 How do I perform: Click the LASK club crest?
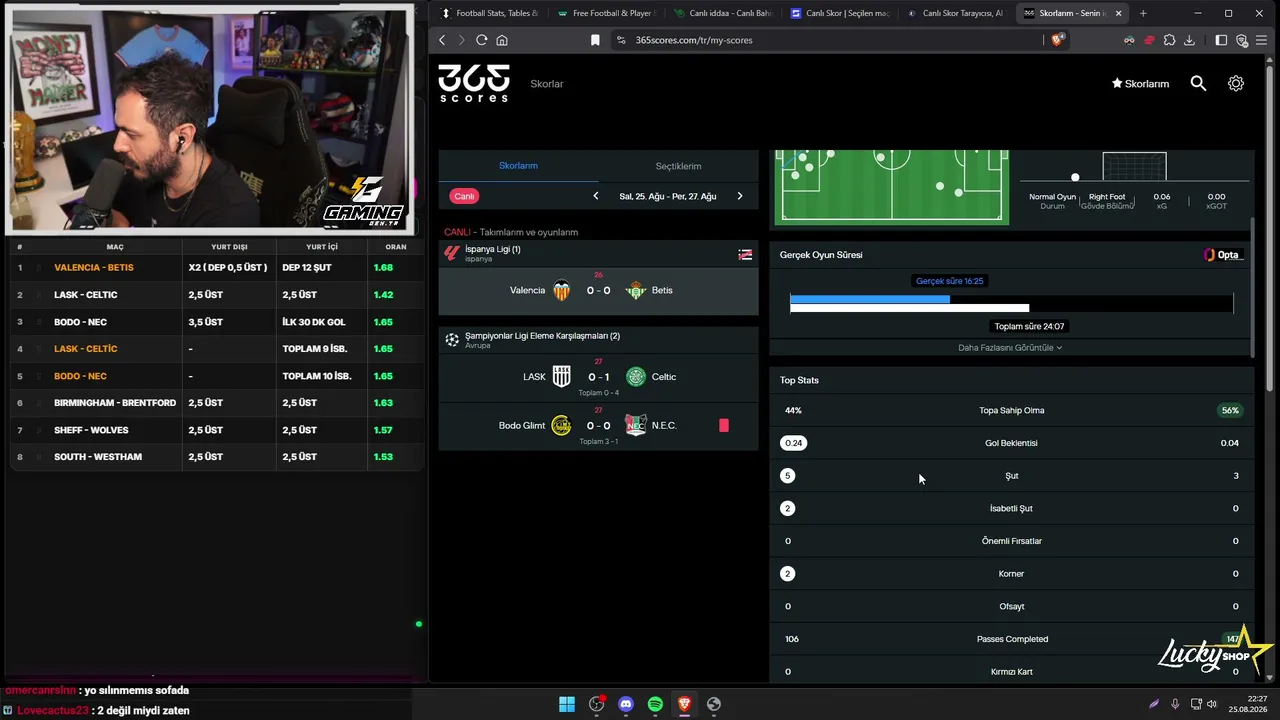point(562,377)
